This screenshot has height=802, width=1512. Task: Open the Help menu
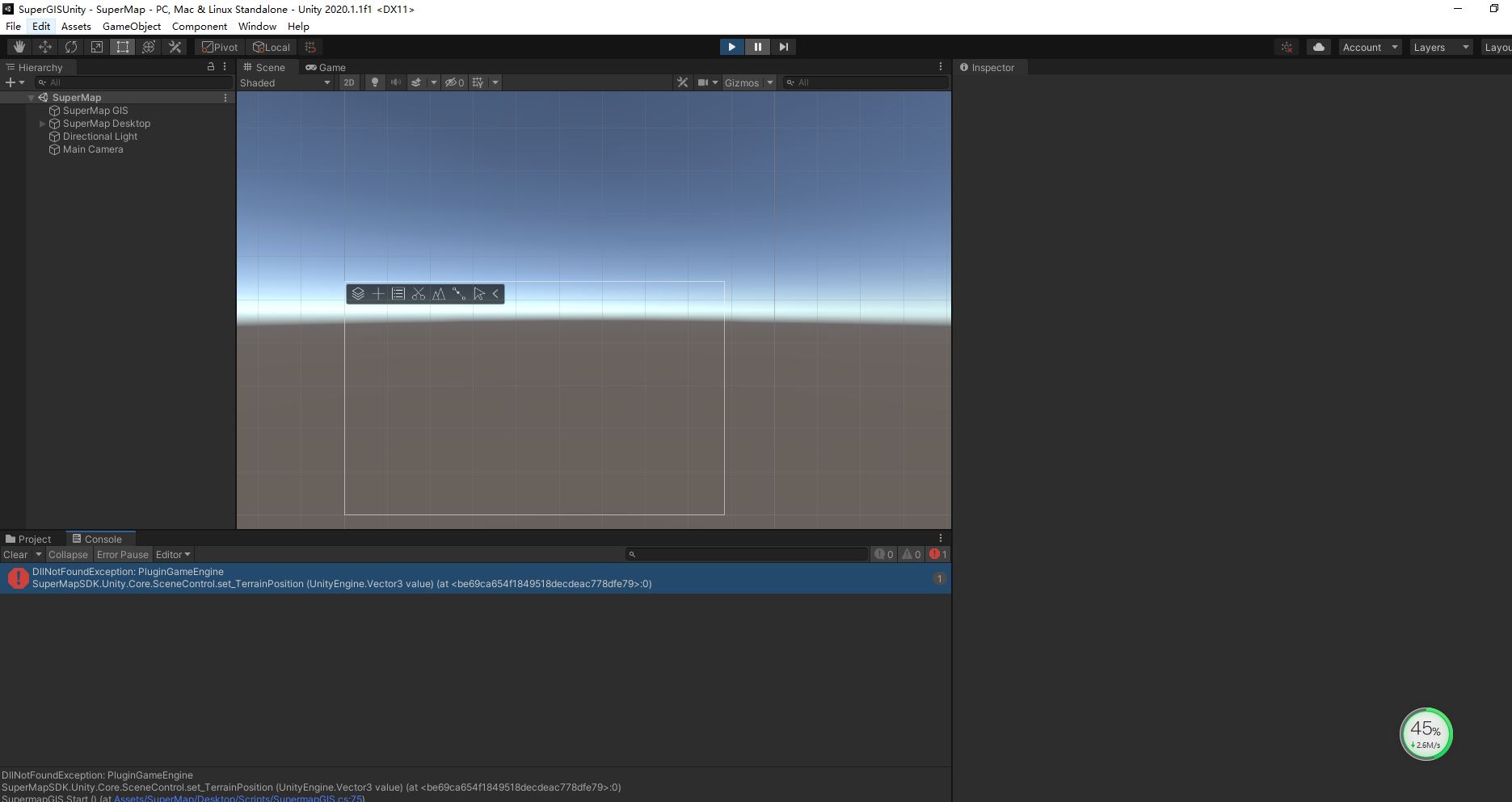[298, 26]
